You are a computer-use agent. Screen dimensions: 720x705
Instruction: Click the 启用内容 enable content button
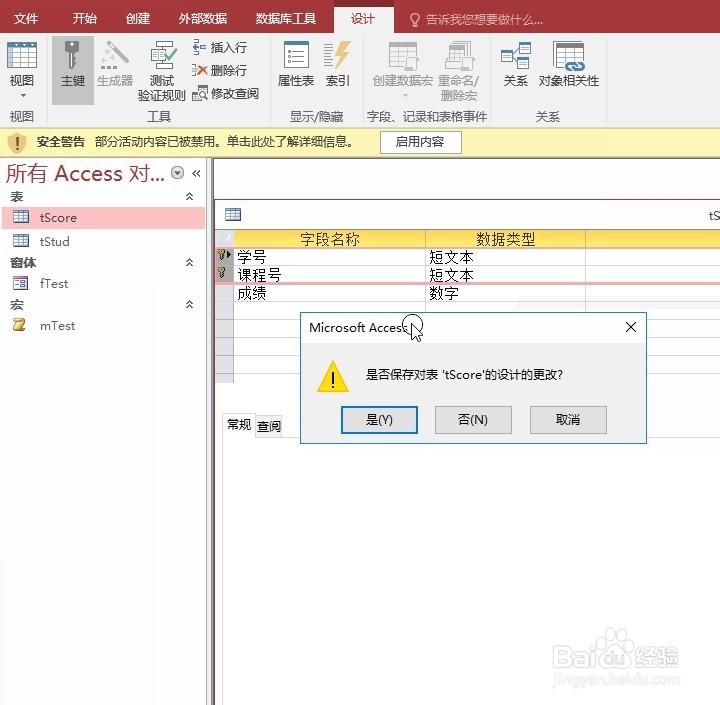tap(420, 142)
